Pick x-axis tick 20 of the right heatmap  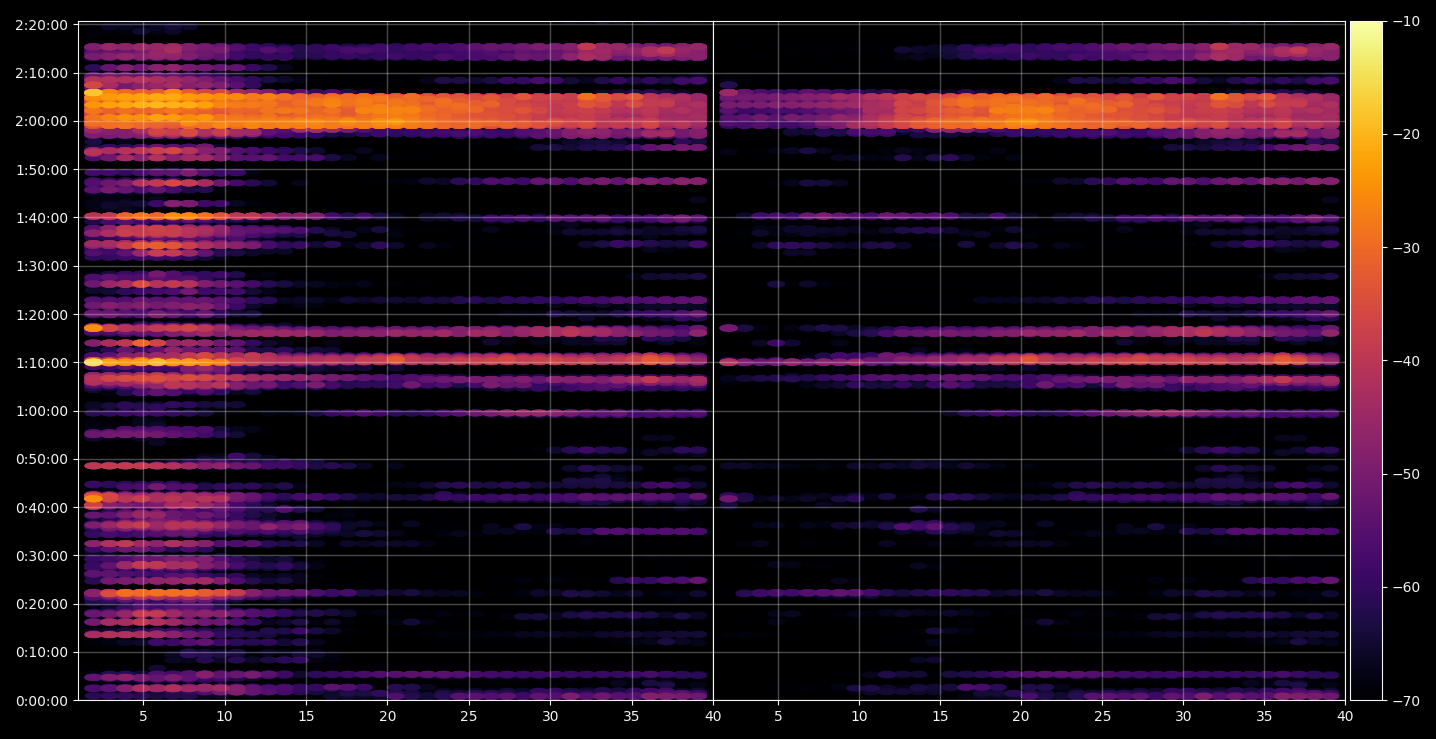pyautogui.click(x=1021, y=716)
